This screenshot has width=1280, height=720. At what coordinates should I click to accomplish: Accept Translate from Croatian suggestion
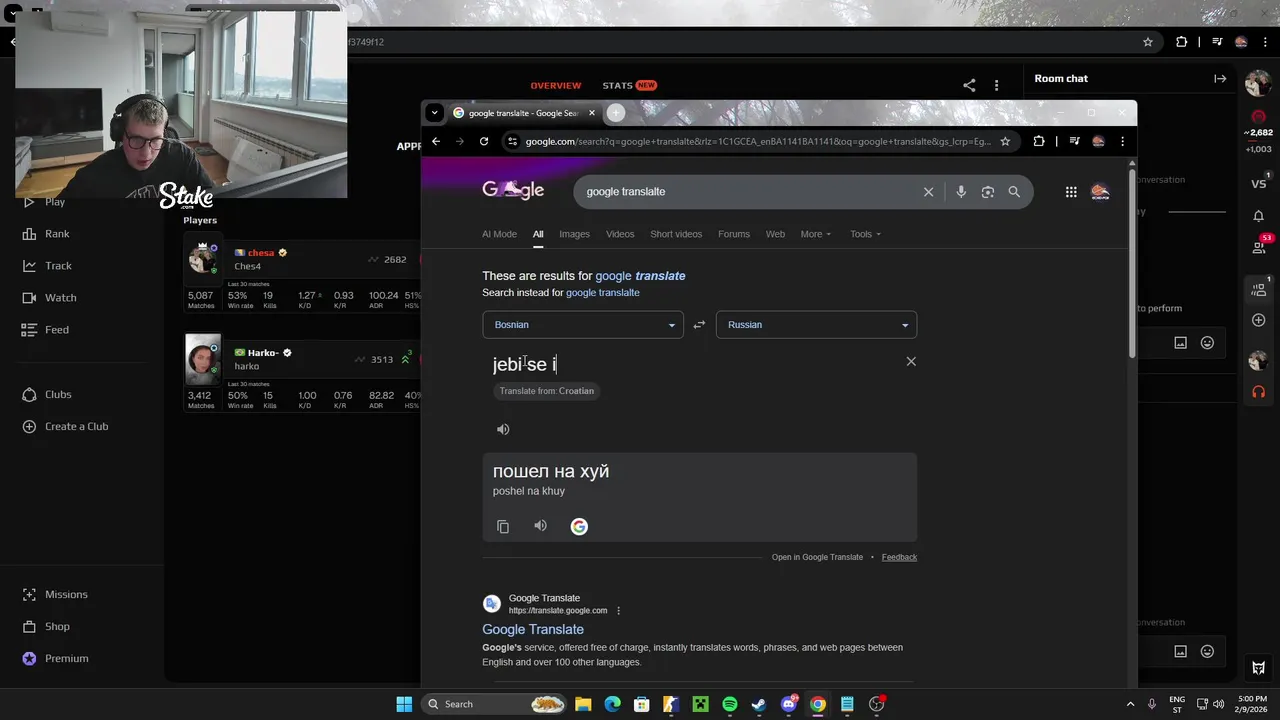tap(547, 391)
